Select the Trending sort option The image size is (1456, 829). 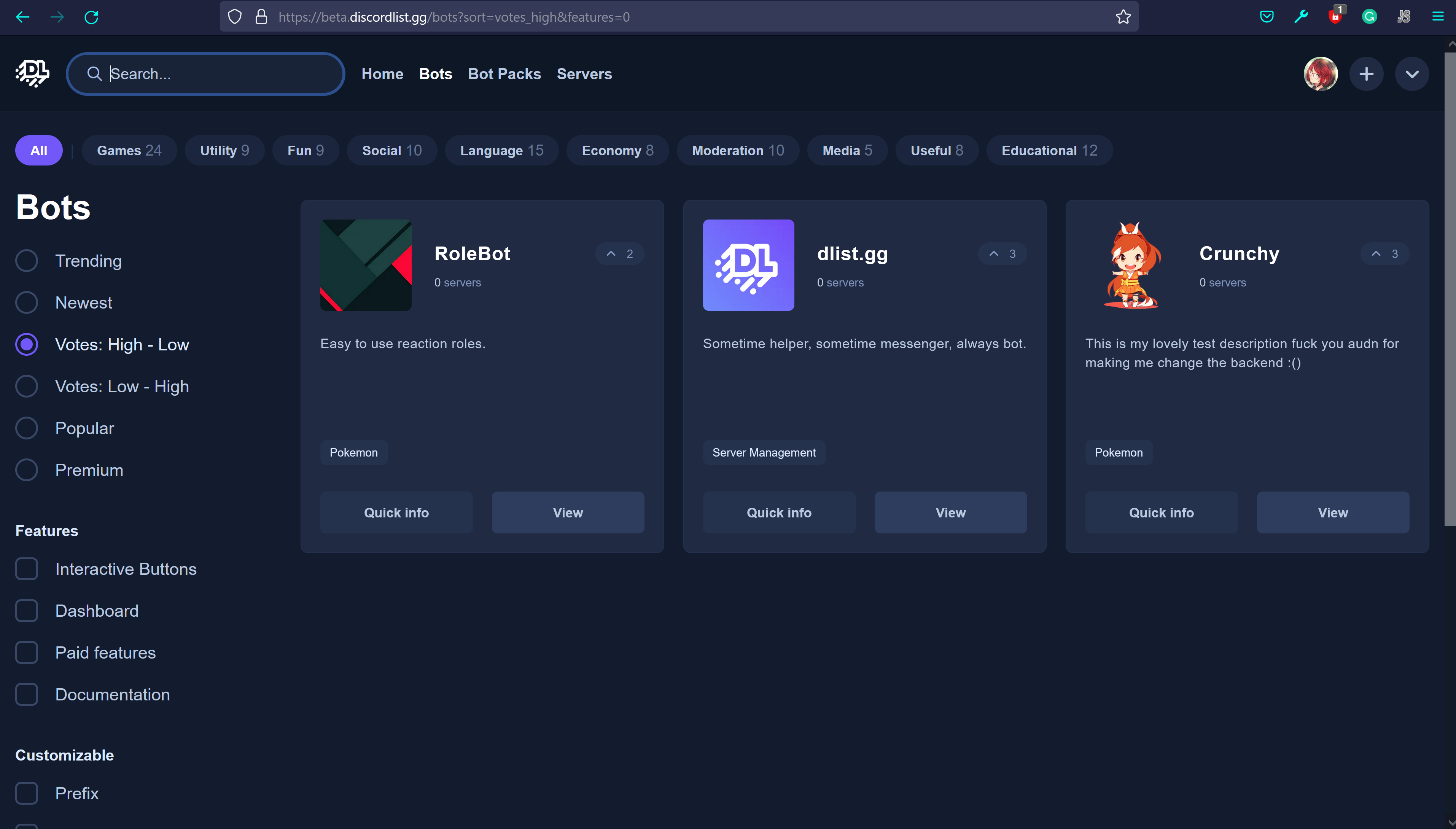click(x=27, y=261)
